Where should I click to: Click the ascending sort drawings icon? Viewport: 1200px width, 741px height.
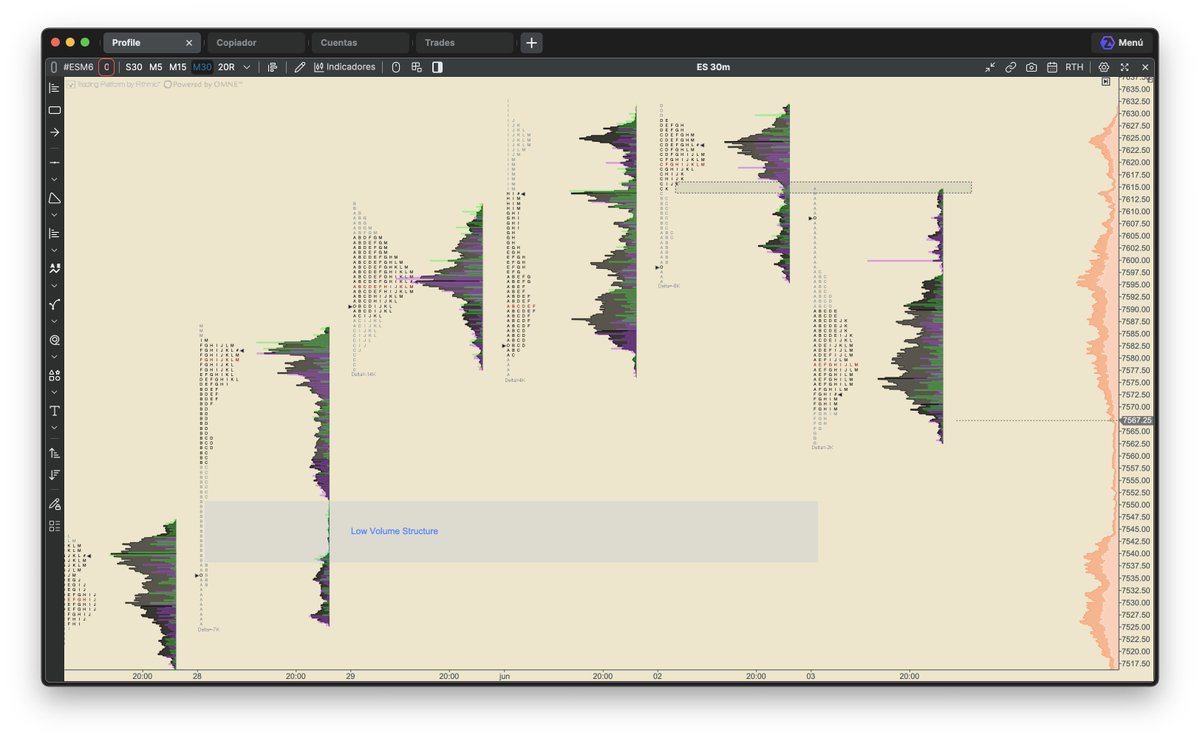[54, 453]
